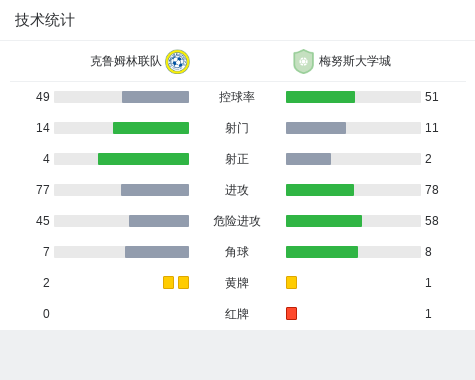Click the 射门 green bar showing 14

coord(151,128)
